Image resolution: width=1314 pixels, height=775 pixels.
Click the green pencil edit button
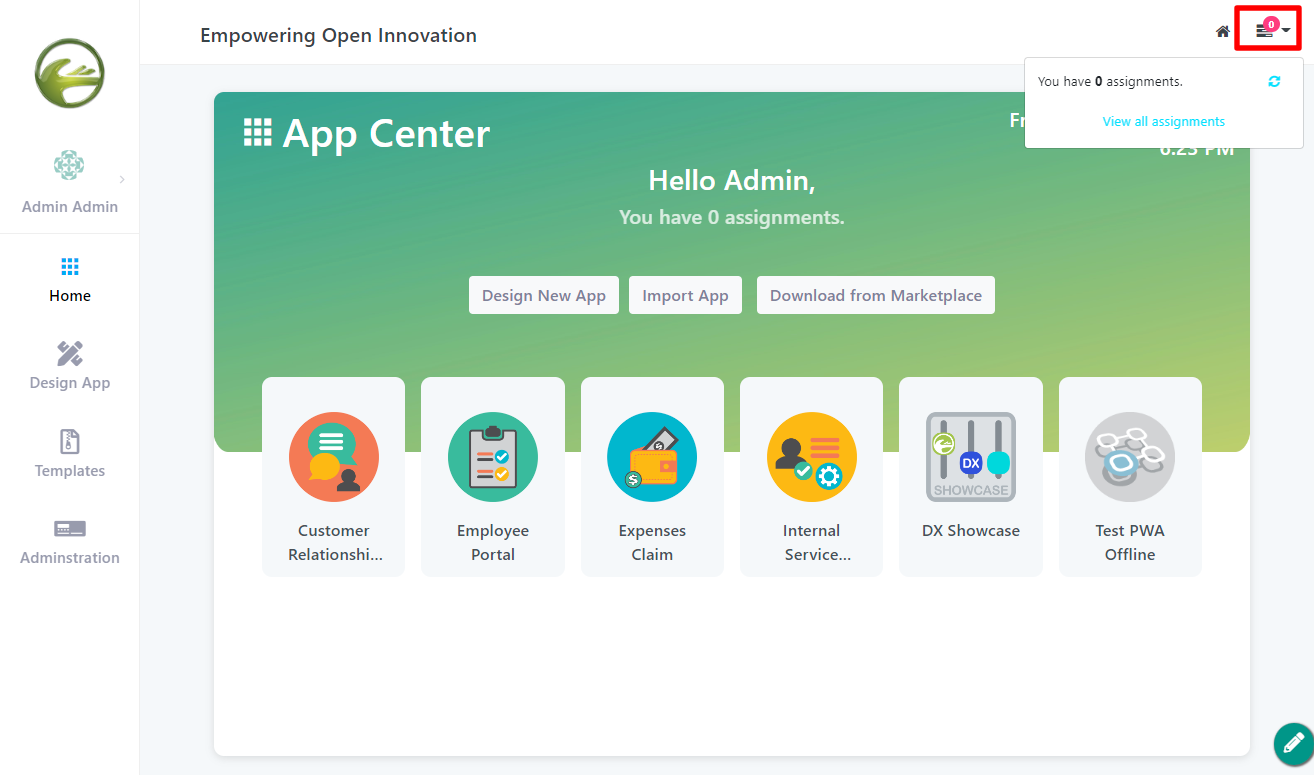(x=1293, y=744)
